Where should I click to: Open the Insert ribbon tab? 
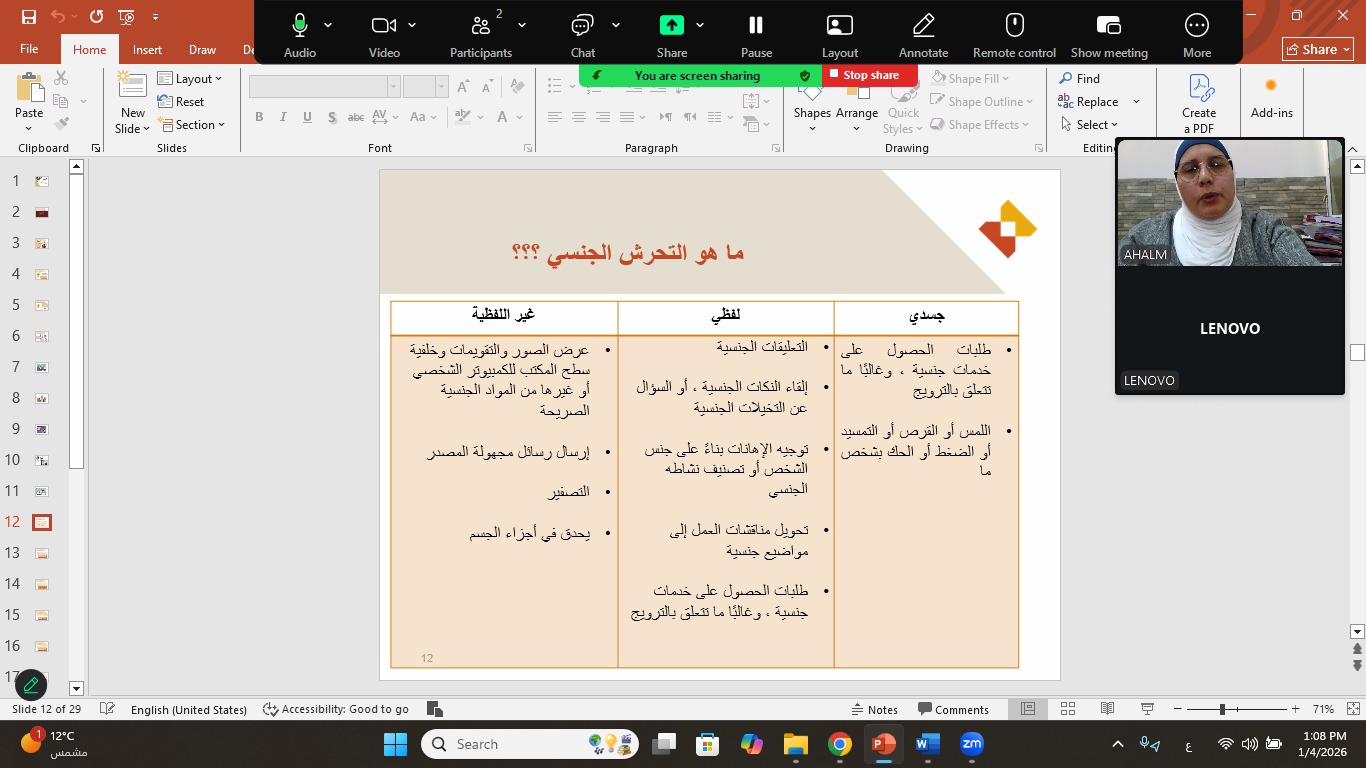(x=147, y=49)
